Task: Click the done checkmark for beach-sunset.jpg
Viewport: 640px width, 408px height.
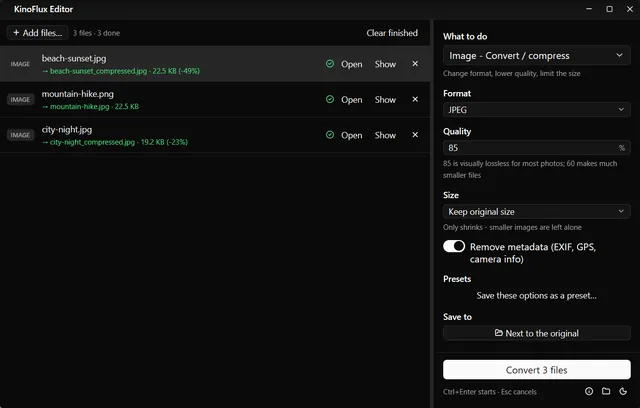Action: click(x=330, y=64)
